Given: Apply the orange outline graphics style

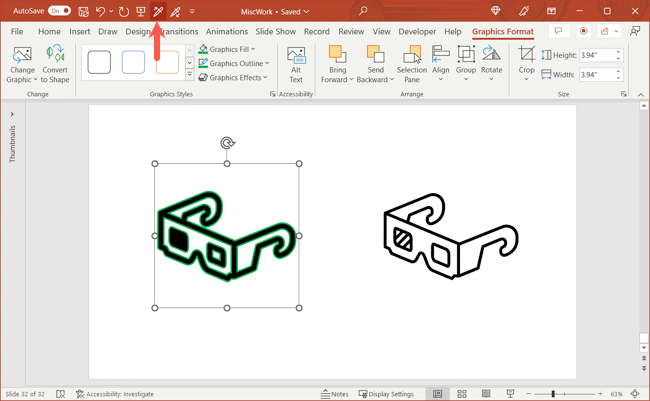Looking at the screenshot, I should point(167,62).
